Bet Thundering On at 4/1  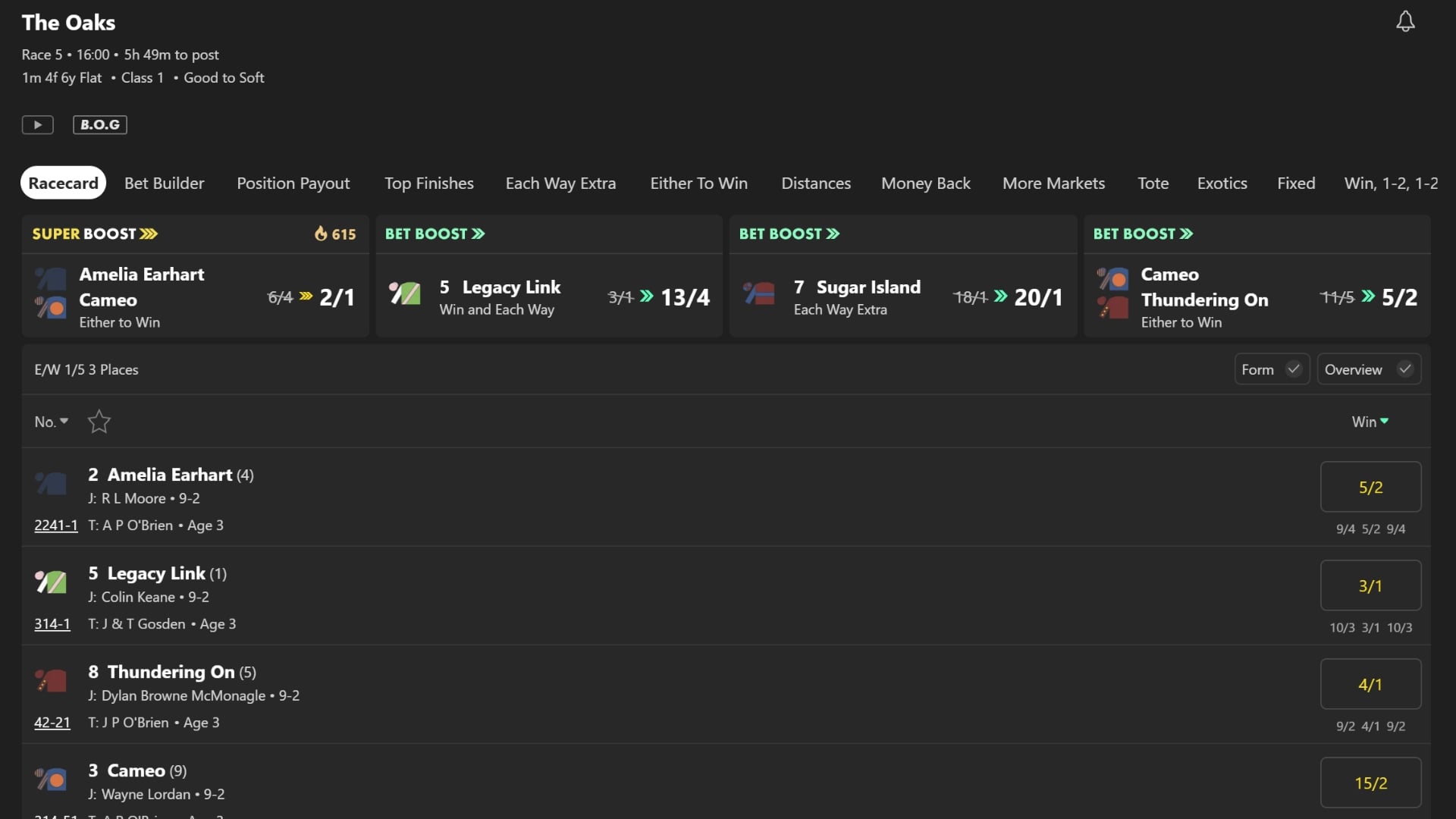tap(1371, 684)
